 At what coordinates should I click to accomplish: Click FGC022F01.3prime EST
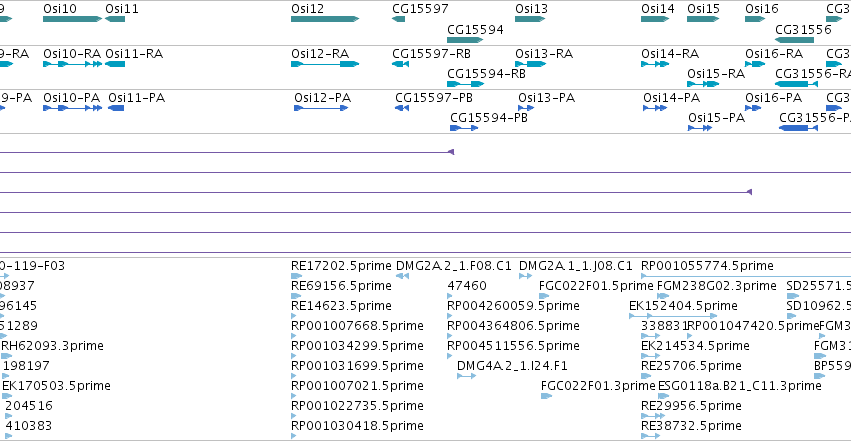click(x=547, y=396)
